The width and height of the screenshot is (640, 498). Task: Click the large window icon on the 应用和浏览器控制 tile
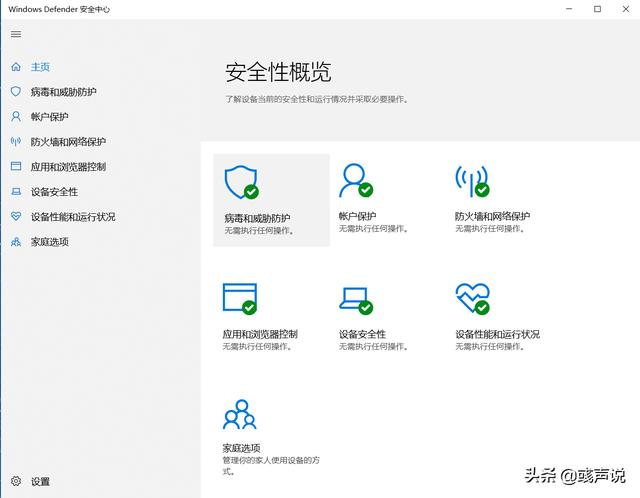240,299
